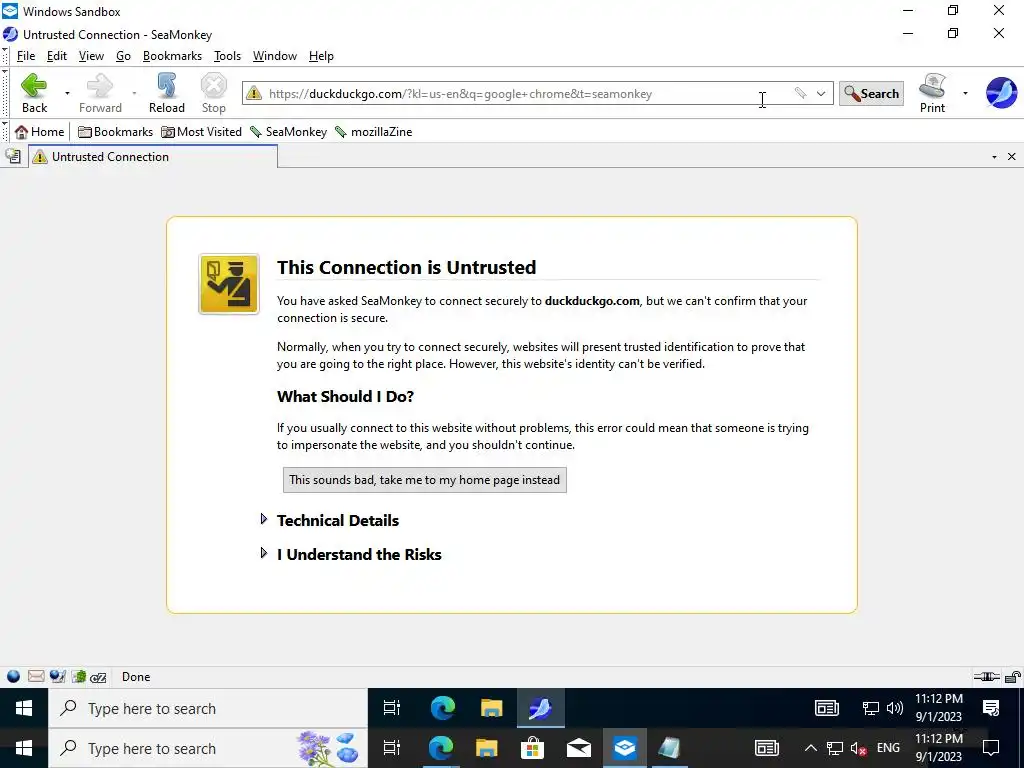Reload the current page
The image size is (1024, 768).
tap(167, 93)
